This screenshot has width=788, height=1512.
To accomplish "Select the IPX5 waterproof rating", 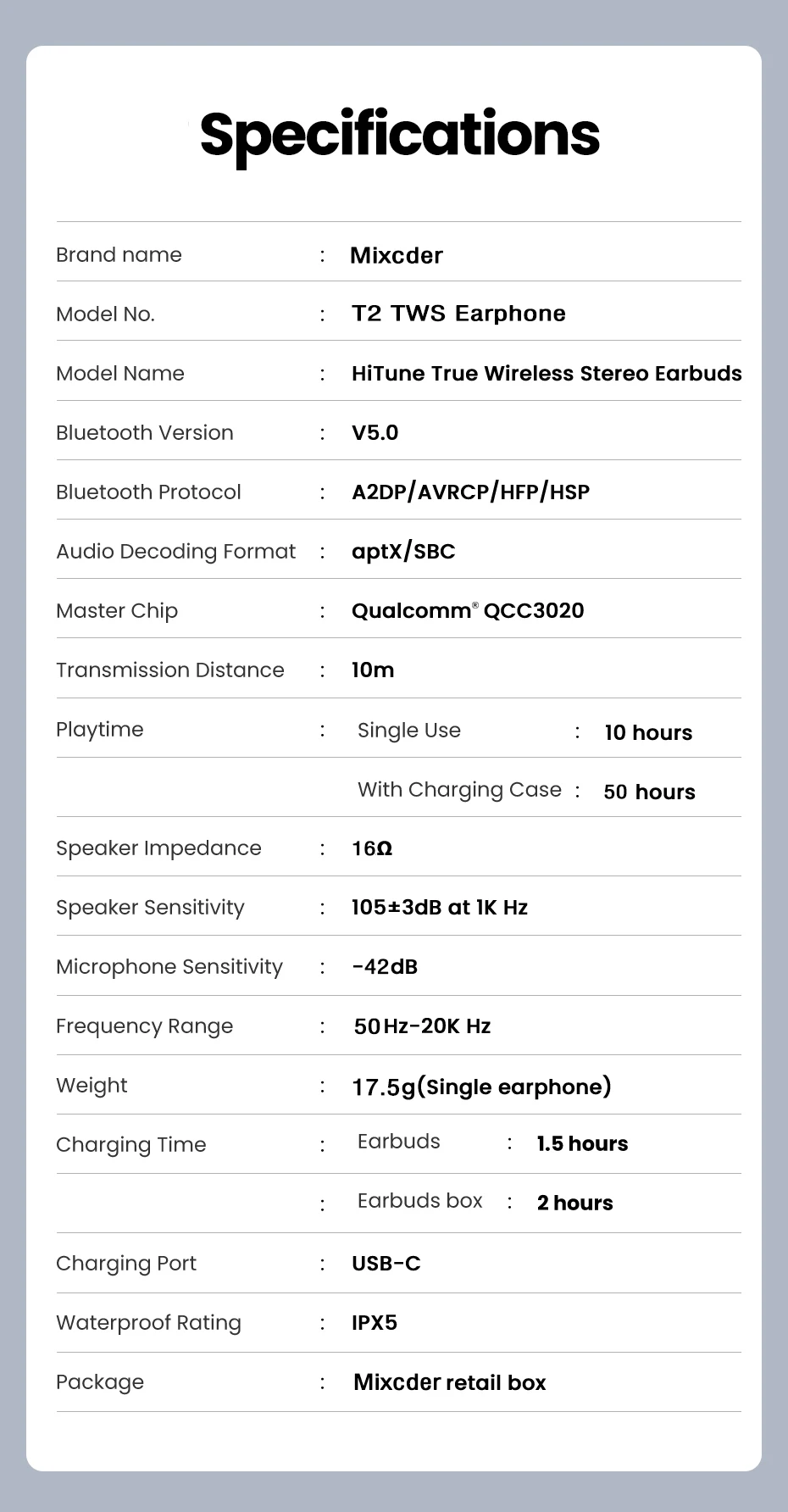I will pos(375,1323).
